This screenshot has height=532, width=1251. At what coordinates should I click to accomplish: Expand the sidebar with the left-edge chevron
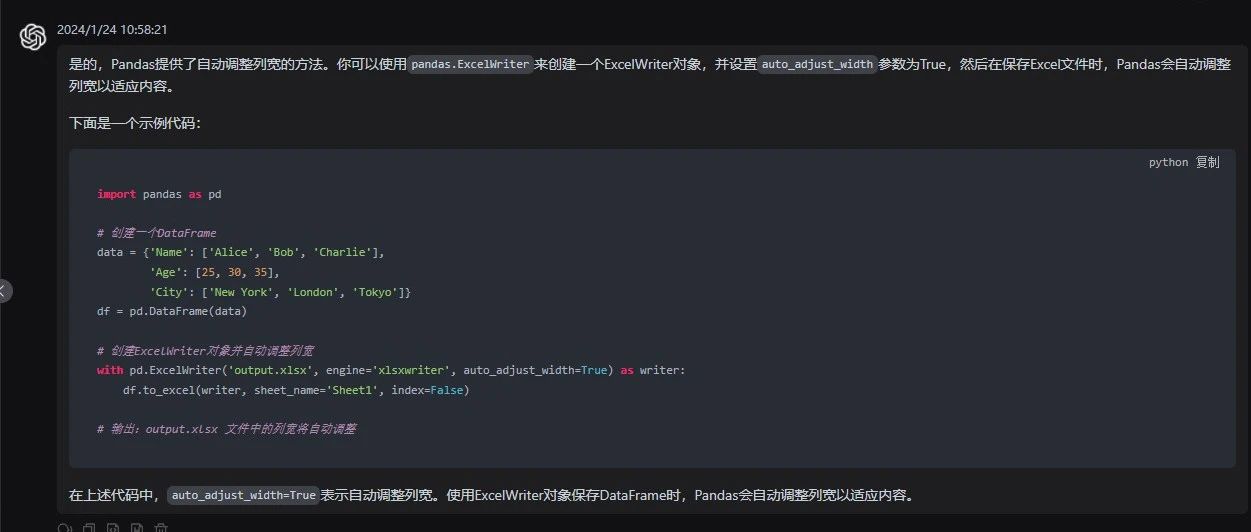[x=4, y=291]
